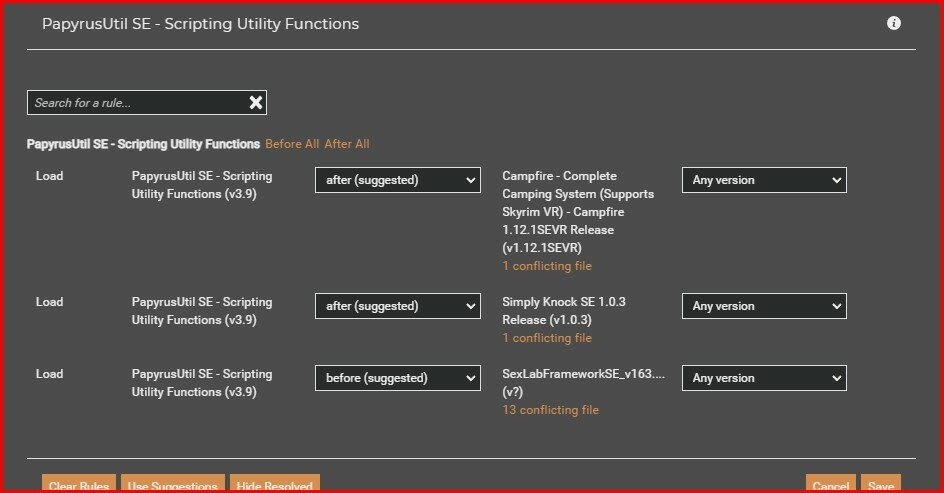The width and height of the screenshot is (944, 493).
Task: Click the 'Before All' link
Action: pos(292,144)
